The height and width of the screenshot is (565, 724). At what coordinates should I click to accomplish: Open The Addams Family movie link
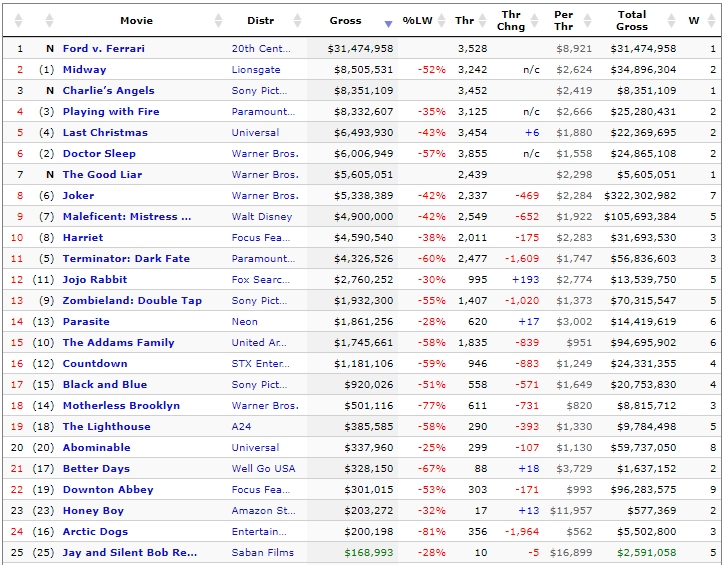click(x=119, y=343)
